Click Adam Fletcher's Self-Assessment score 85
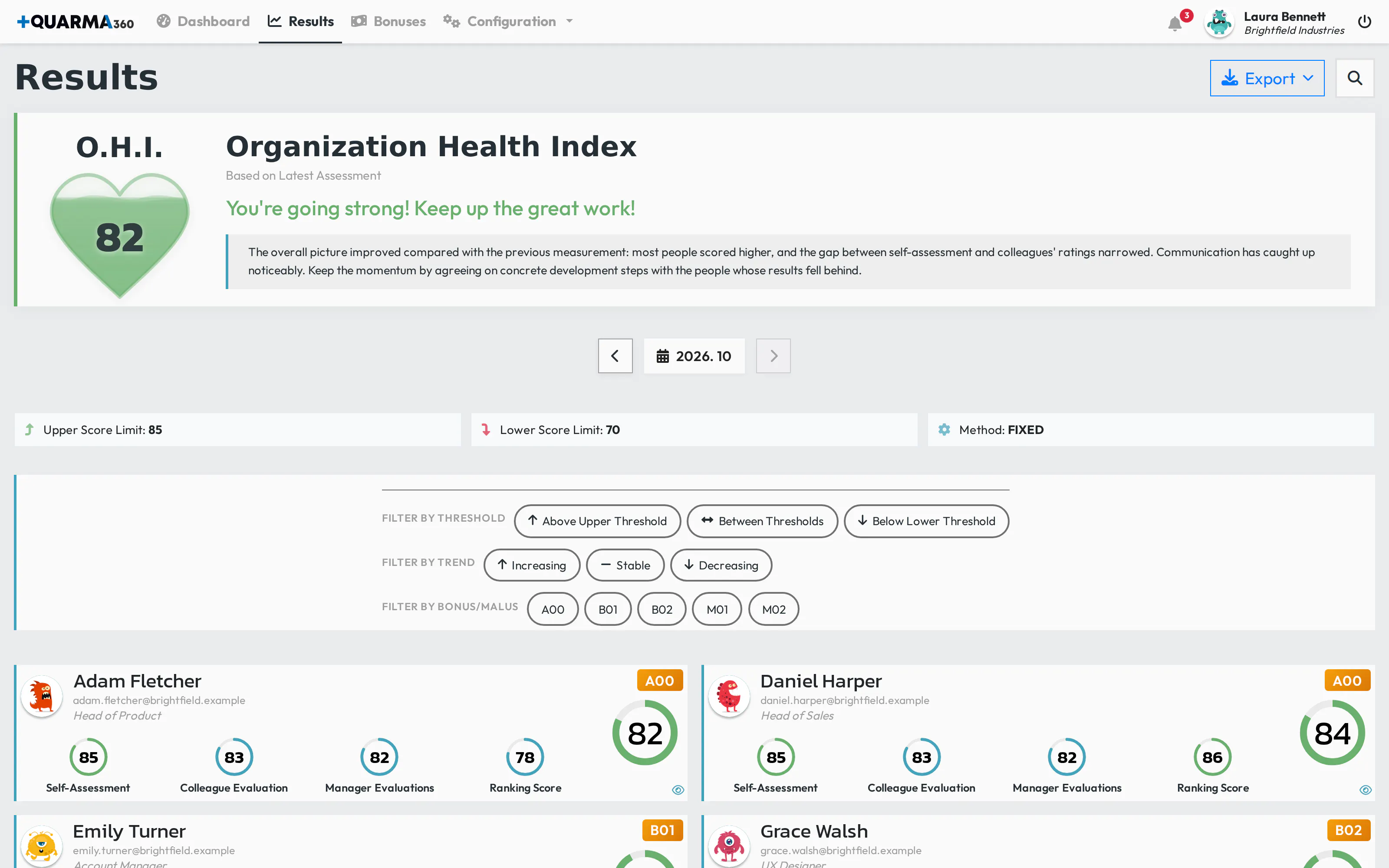Screen dimensions: 1389x868 point(89,757)
